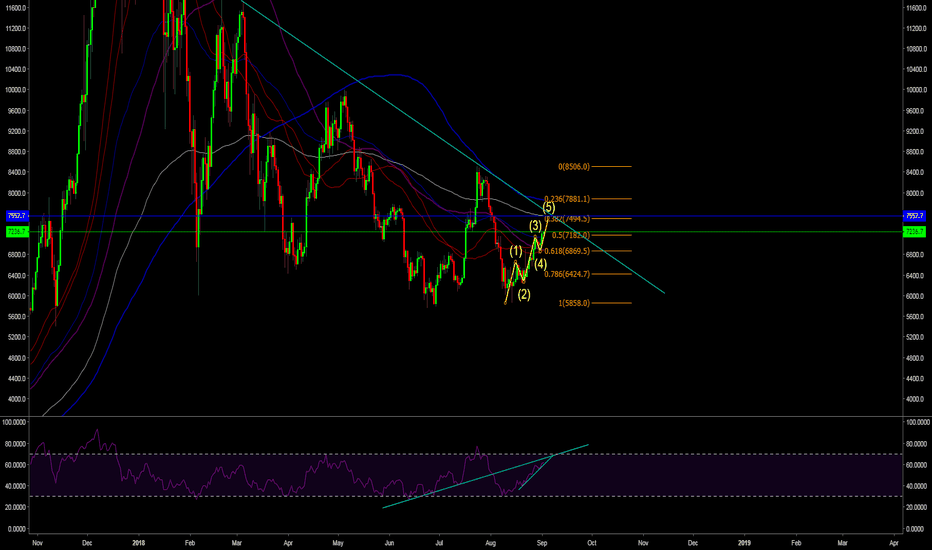
Task: Click the Elliott wave (2) label
Action: (524, 294)
